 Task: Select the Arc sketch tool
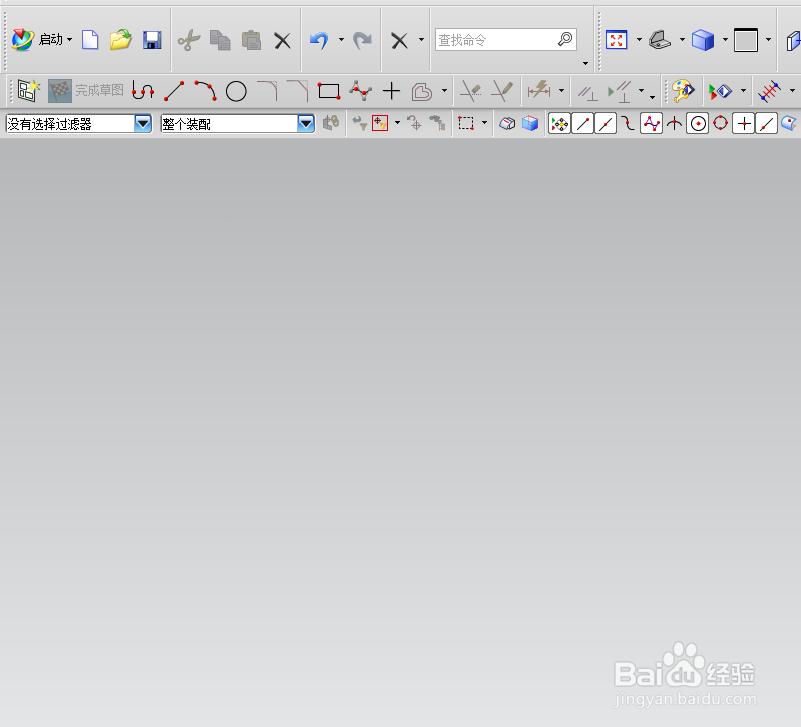click(205, 90)
